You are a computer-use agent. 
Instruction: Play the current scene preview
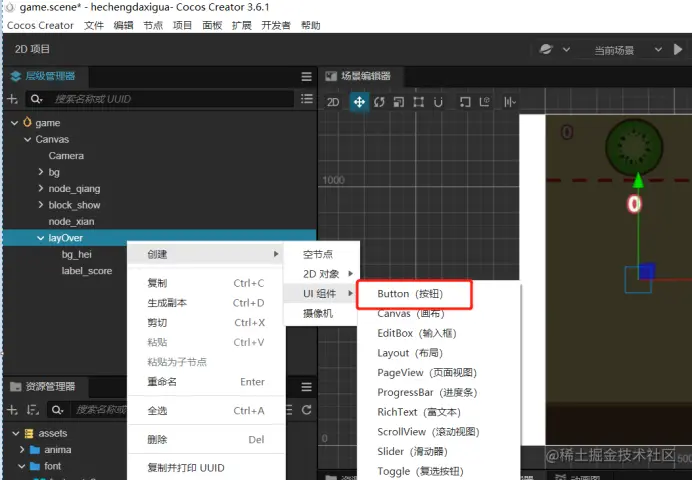[678, 49]
